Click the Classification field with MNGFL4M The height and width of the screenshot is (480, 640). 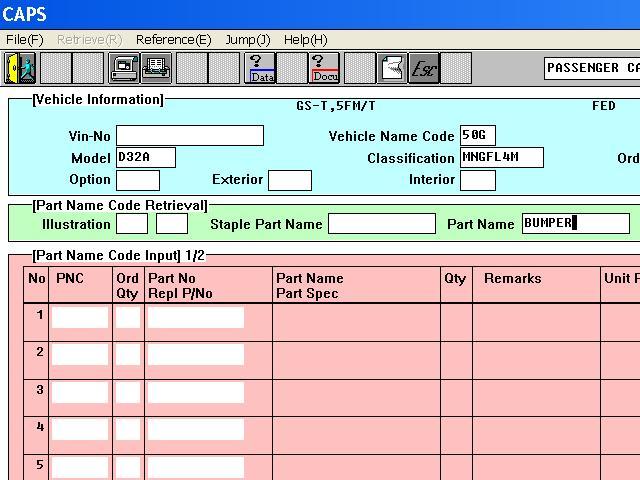[x=502, y=158]
